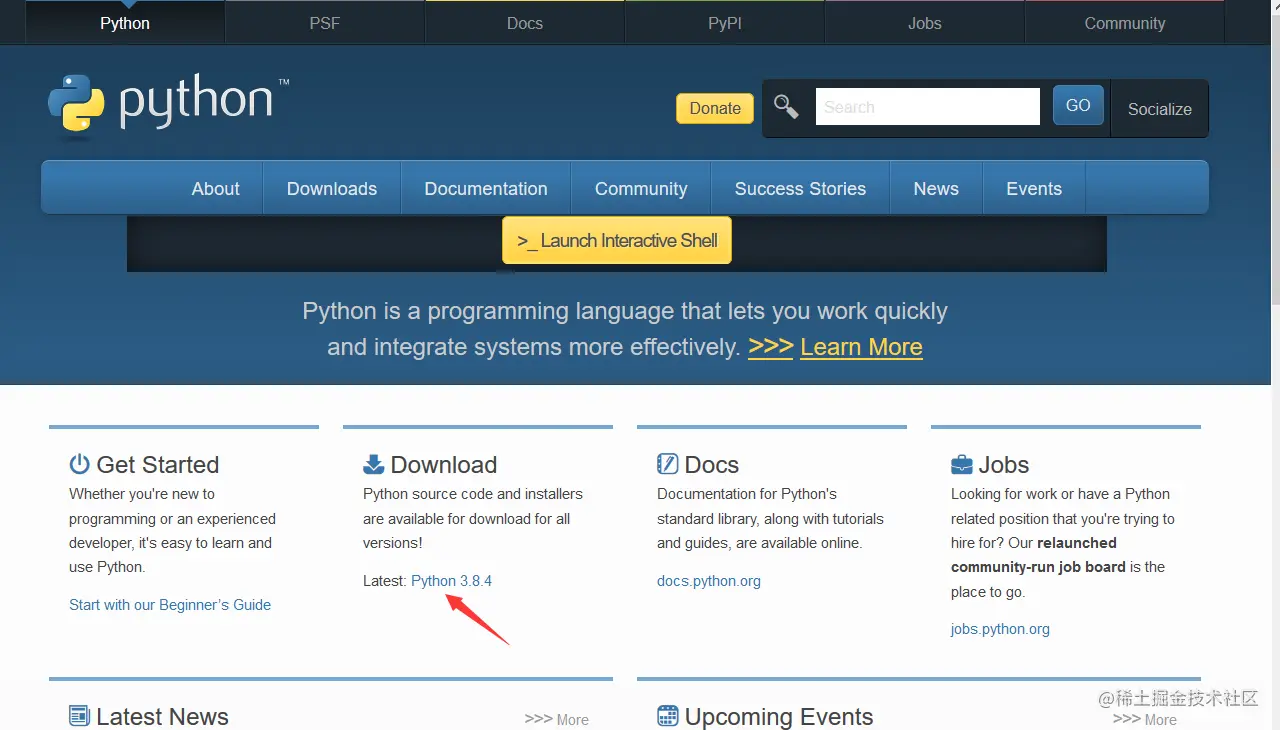Screen dimensions: 1280x730
Task: Click the Get Started power icon
Action: point(79,464)
